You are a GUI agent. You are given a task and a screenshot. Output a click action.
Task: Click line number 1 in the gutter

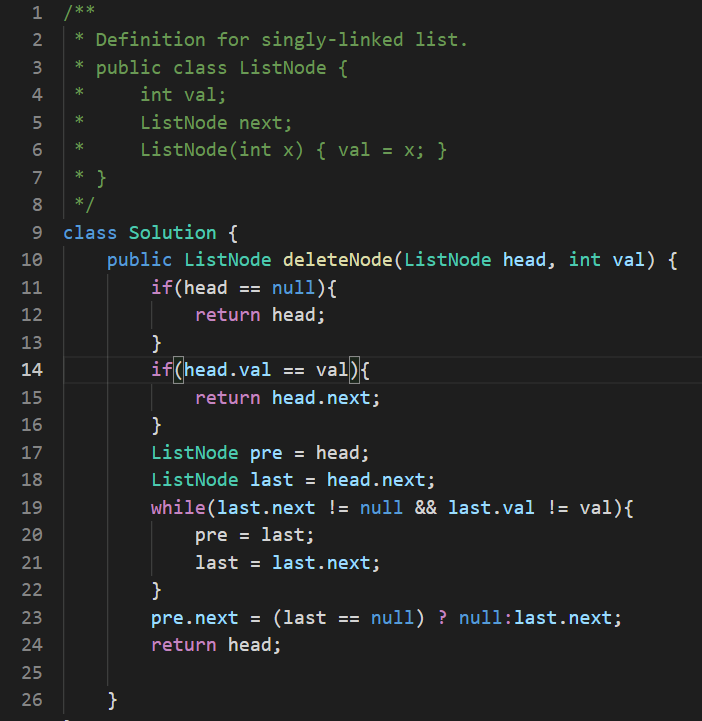click(x=37, y=12)
